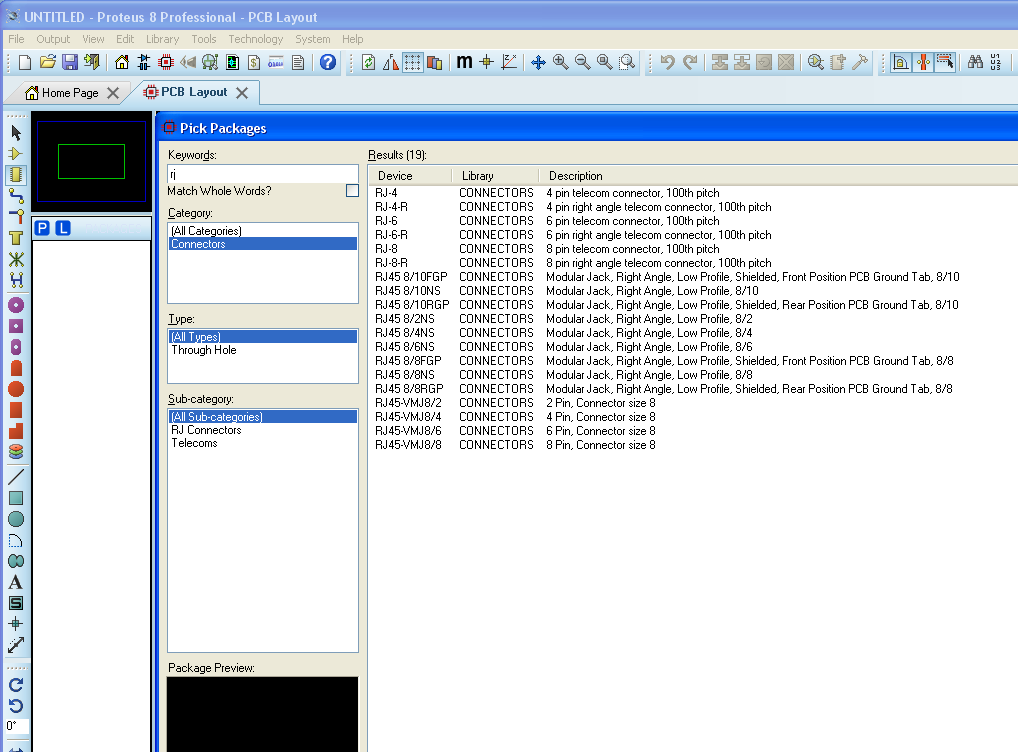The width and height of the screenshot is (1018, 752).
Task: Close the PCB Layout tab
Action: tap(242, 93)
